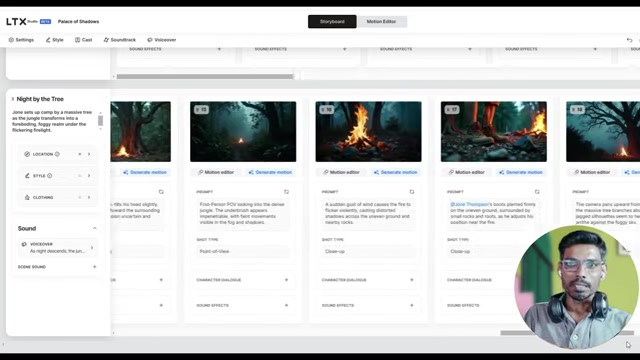Open the campfire close-up shot thumbnail
The image size is (640, 360).
368,131
